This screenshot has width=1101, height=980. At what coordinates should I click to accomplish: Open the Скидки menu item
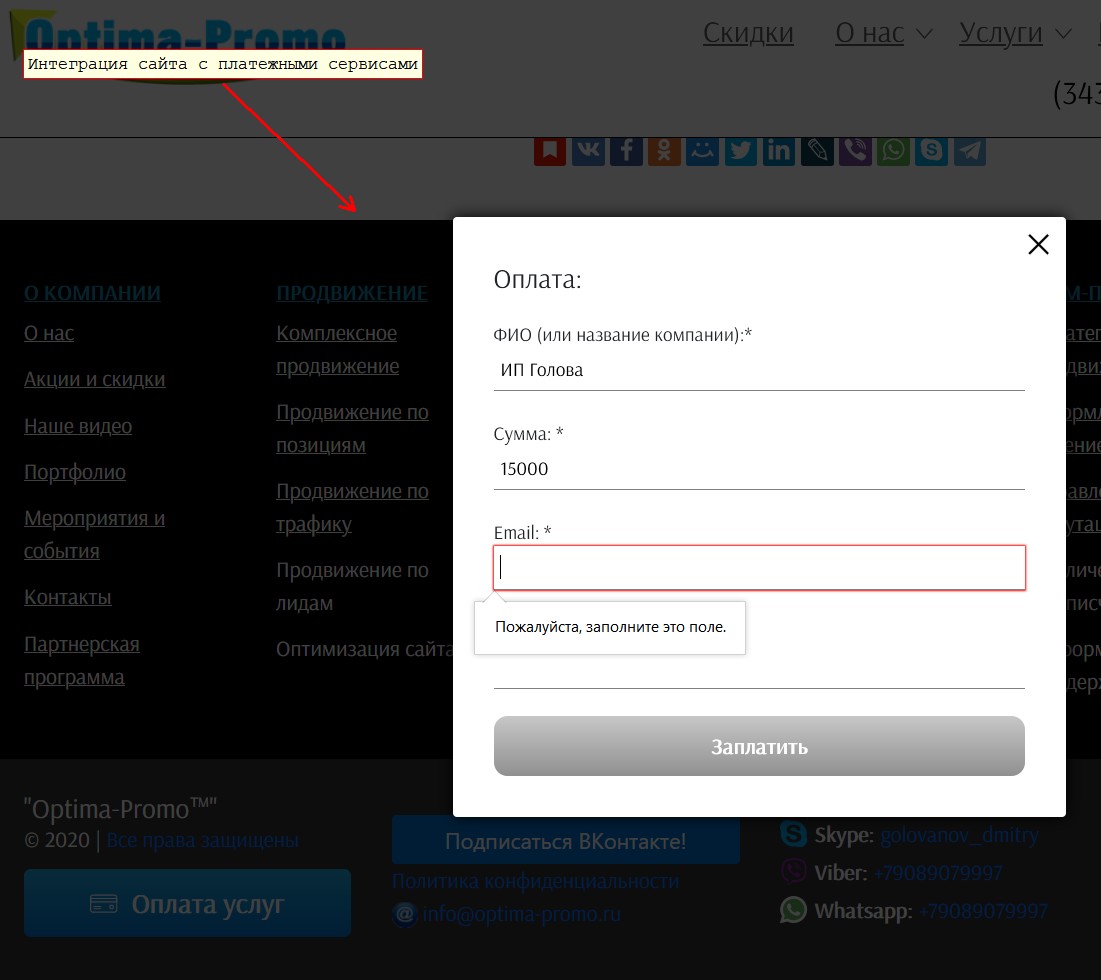coord(748,33)
